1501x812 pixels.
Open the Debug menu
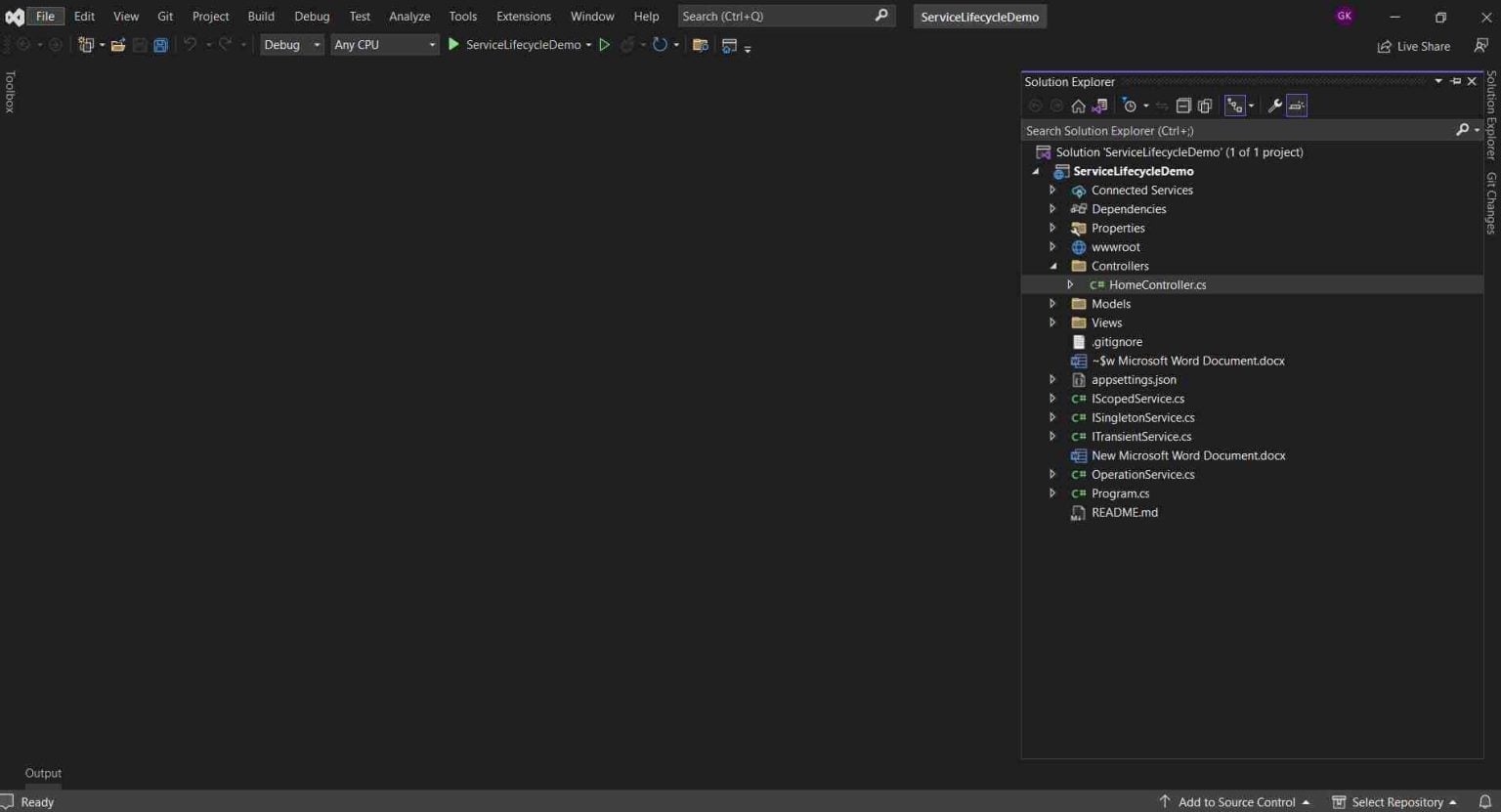(x=311, y=16)
